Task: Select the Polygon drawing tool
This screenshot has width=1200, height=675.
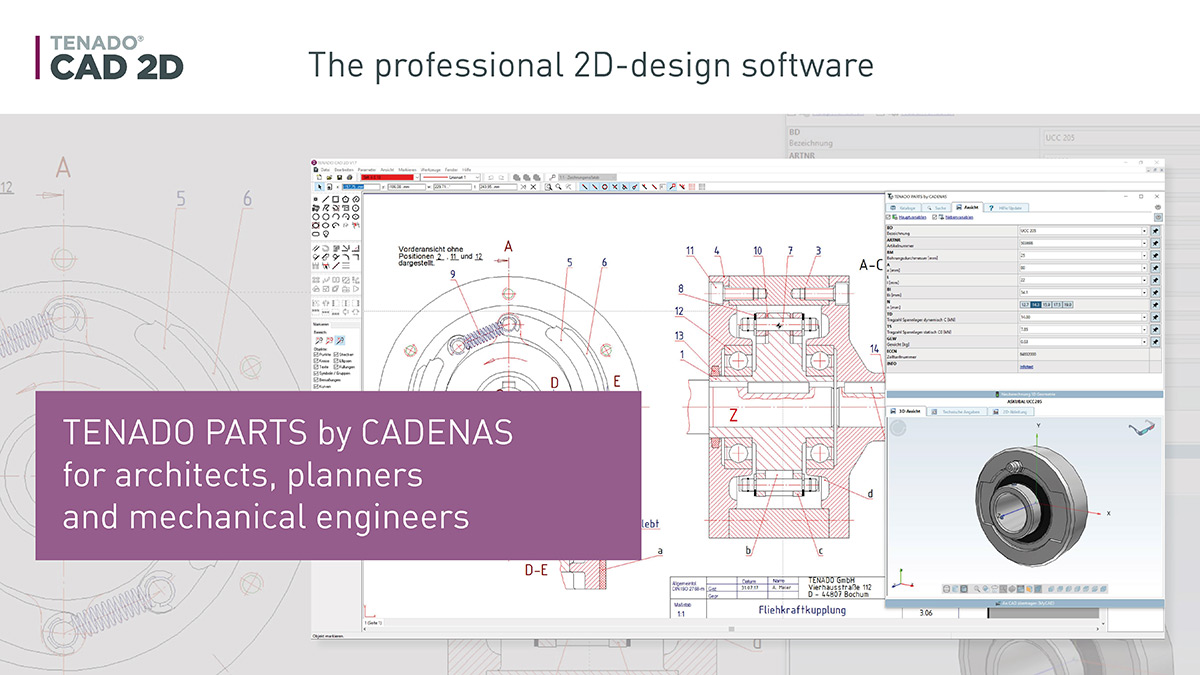Action: (346, 199)
